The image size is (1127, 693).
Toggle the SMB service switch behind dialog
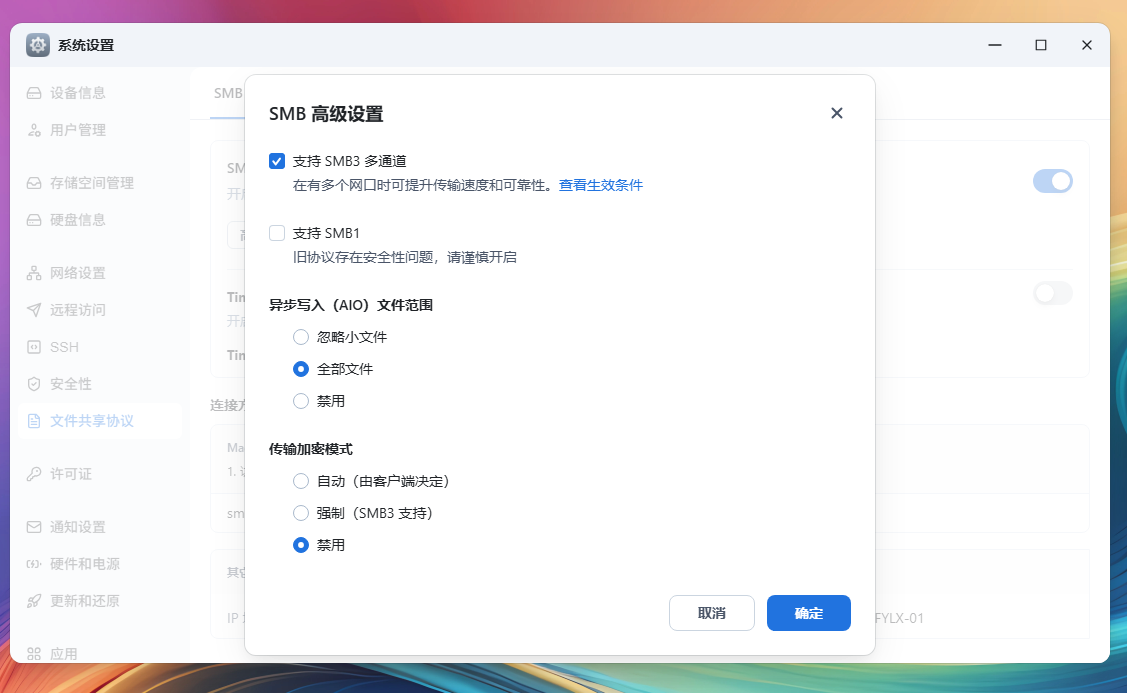click(1053, 181)
